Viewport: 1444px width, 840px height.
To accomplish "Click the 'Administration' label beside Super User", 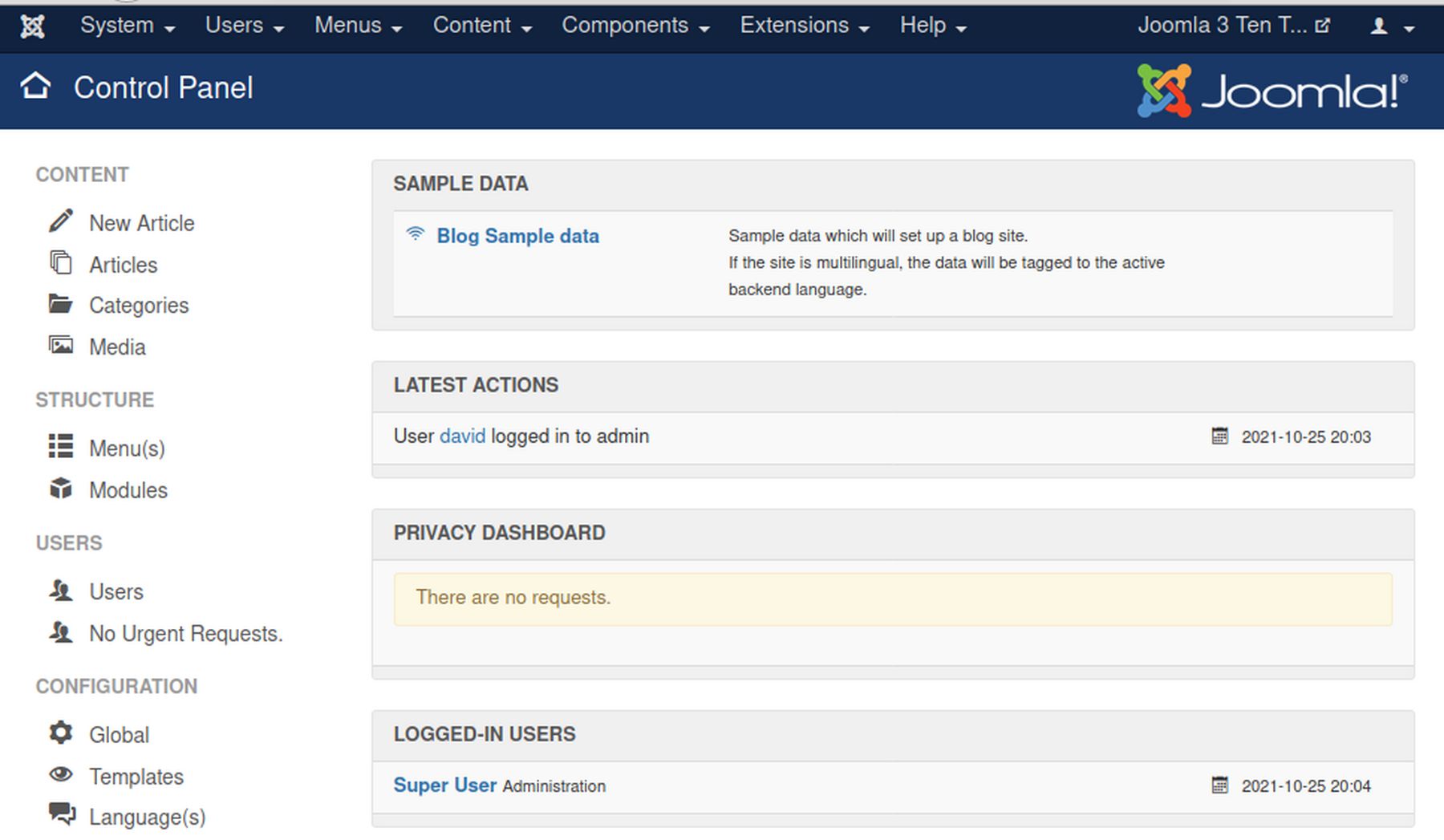I will pos(554,786).
